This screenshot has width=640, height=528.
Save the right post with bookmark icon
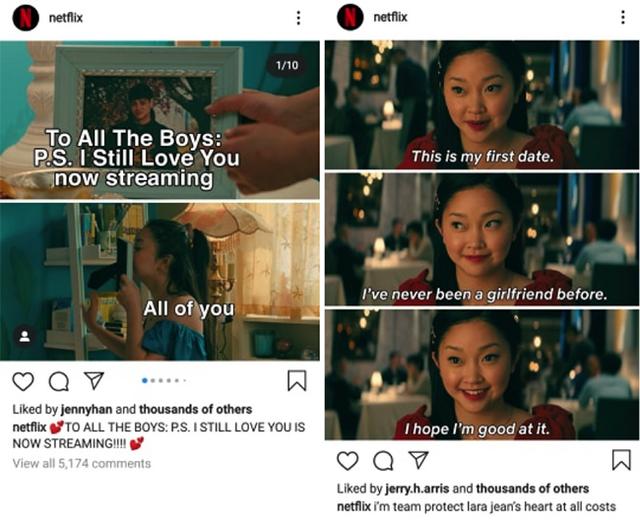[x=621, y=459]
